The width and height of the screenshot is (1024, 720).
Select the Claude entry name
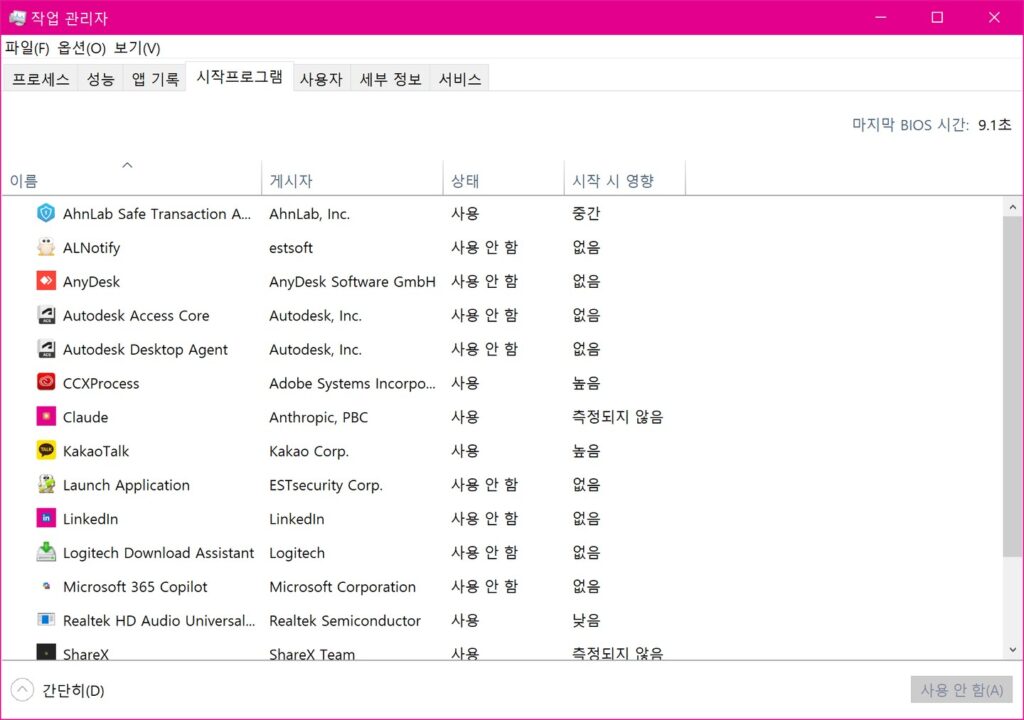point(86,417)
